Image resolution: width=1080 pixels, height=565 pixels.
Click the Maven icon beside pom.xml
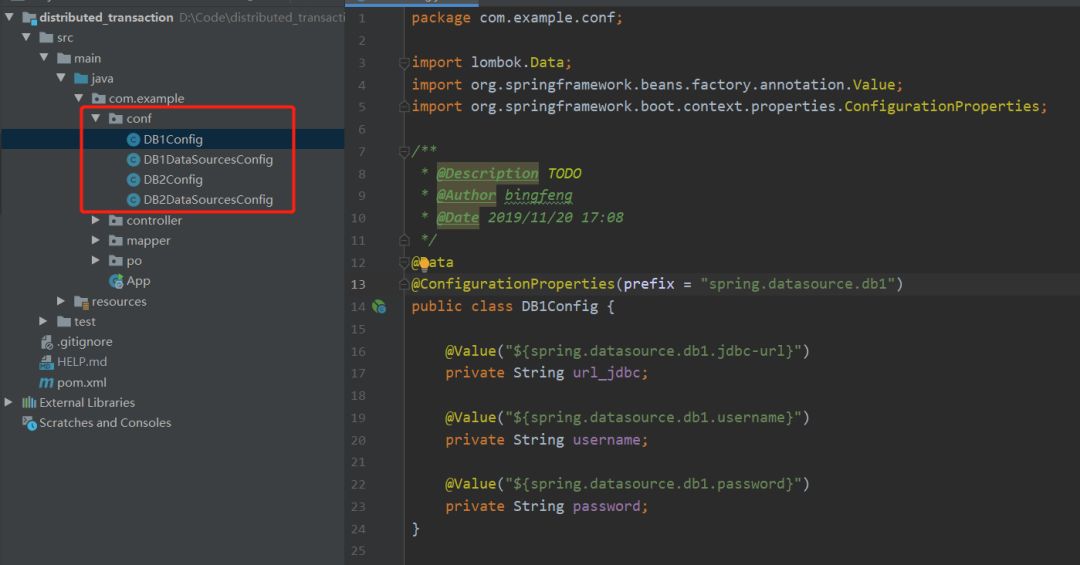click(x=46, y=383)
